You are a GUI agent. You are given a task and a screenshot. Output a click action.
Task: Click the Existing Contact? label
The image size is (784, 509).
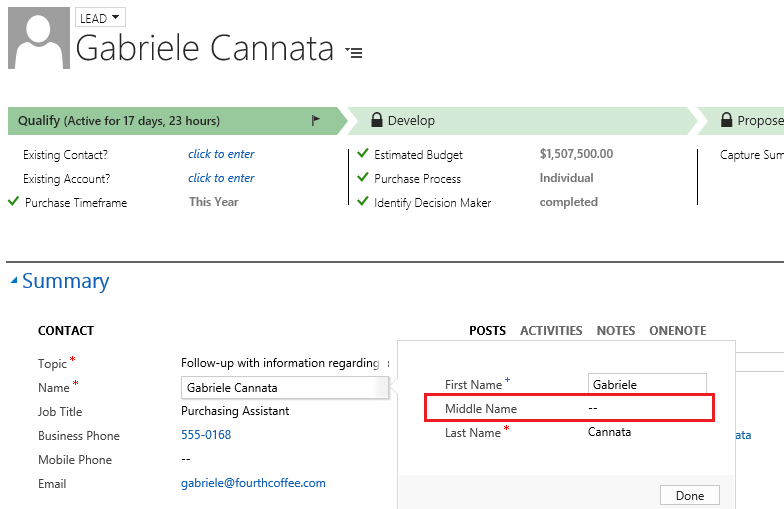point(66,155)
